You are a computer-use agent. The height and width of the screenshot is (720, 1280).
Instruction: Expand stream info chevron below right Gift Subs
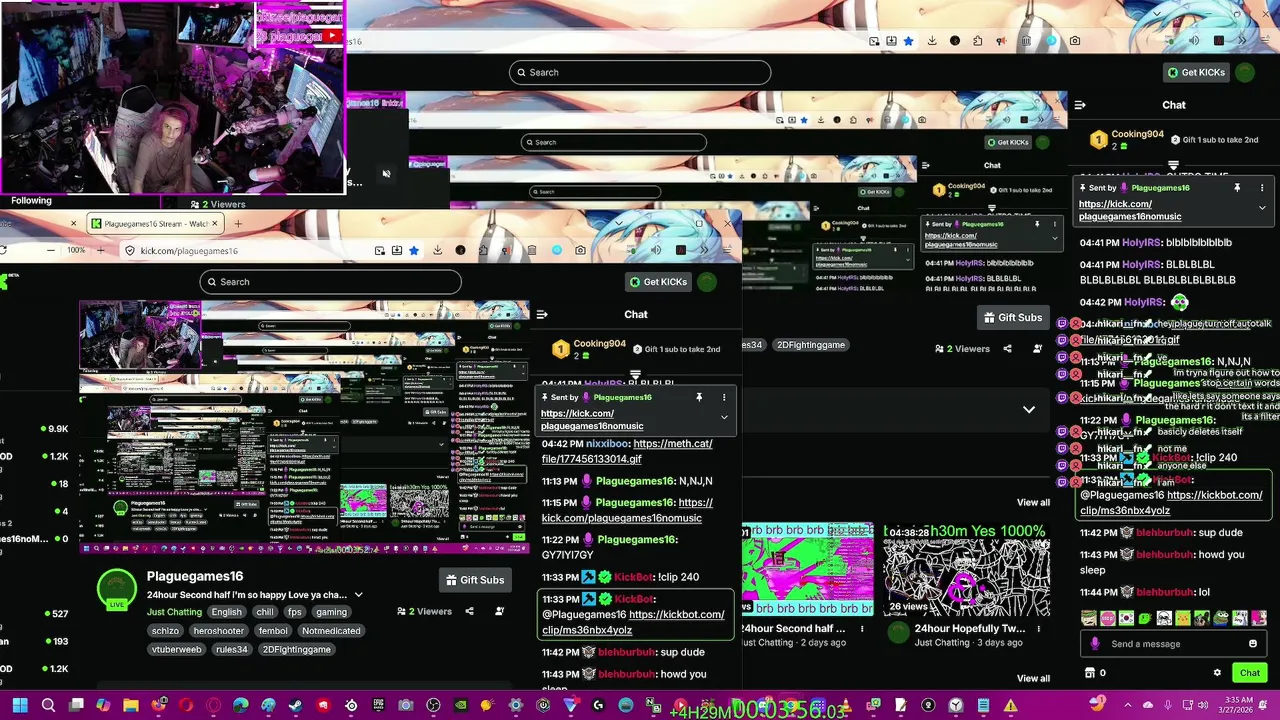click(1028, 409)
